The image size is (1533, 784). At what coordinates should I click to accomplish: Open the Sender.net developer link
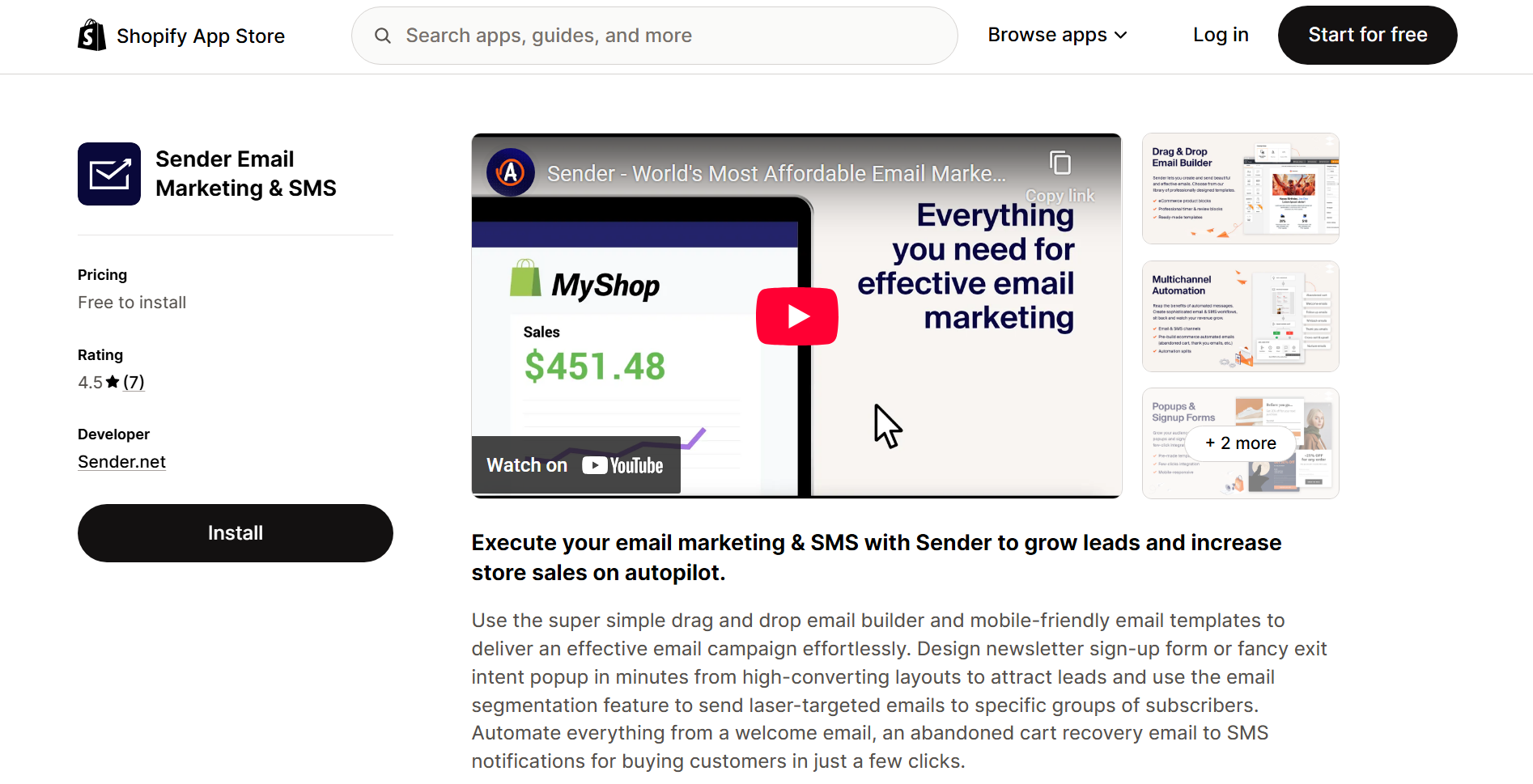pos(121,461)
